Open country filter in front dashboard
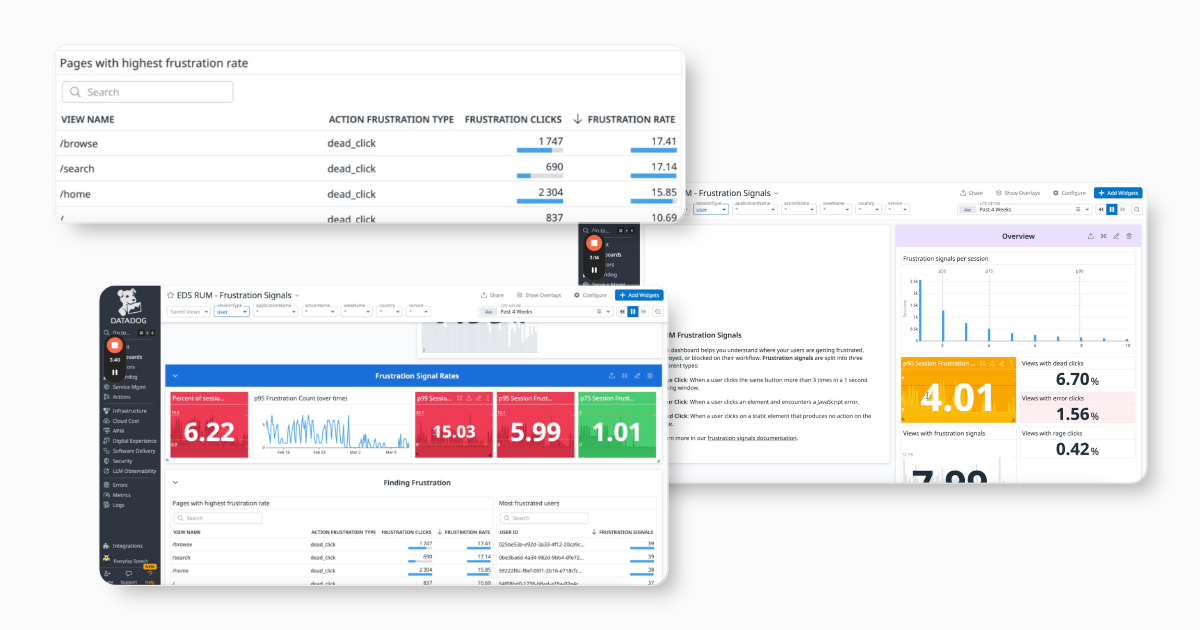The height and width of the screenshot is (630, 1200). 390,312
